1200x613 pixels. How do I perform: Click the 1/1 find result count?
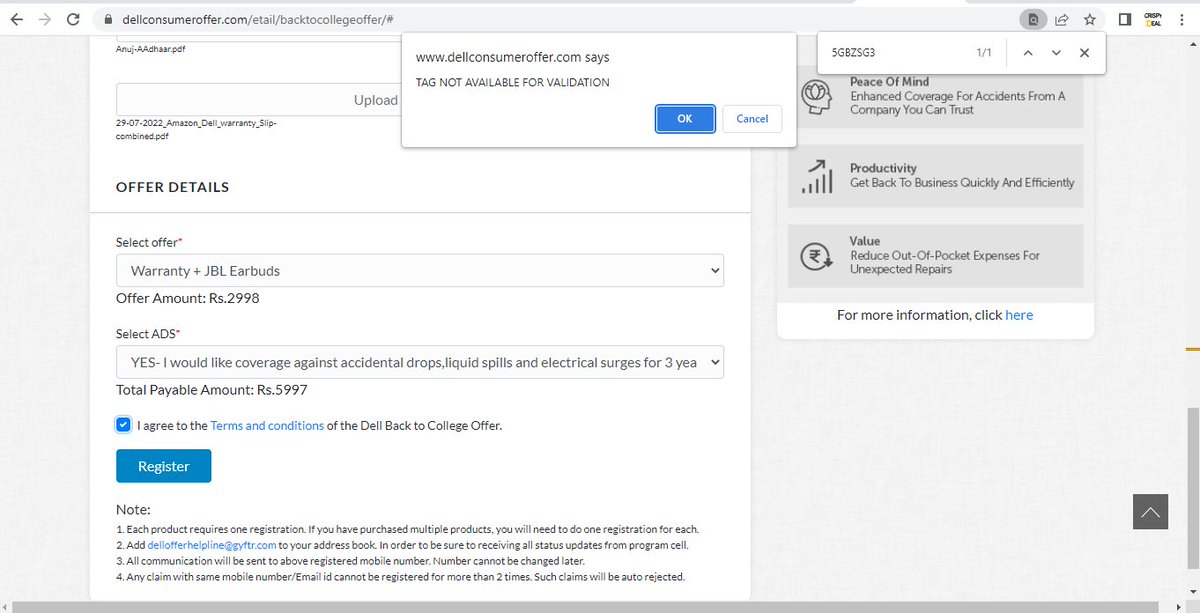984,53
